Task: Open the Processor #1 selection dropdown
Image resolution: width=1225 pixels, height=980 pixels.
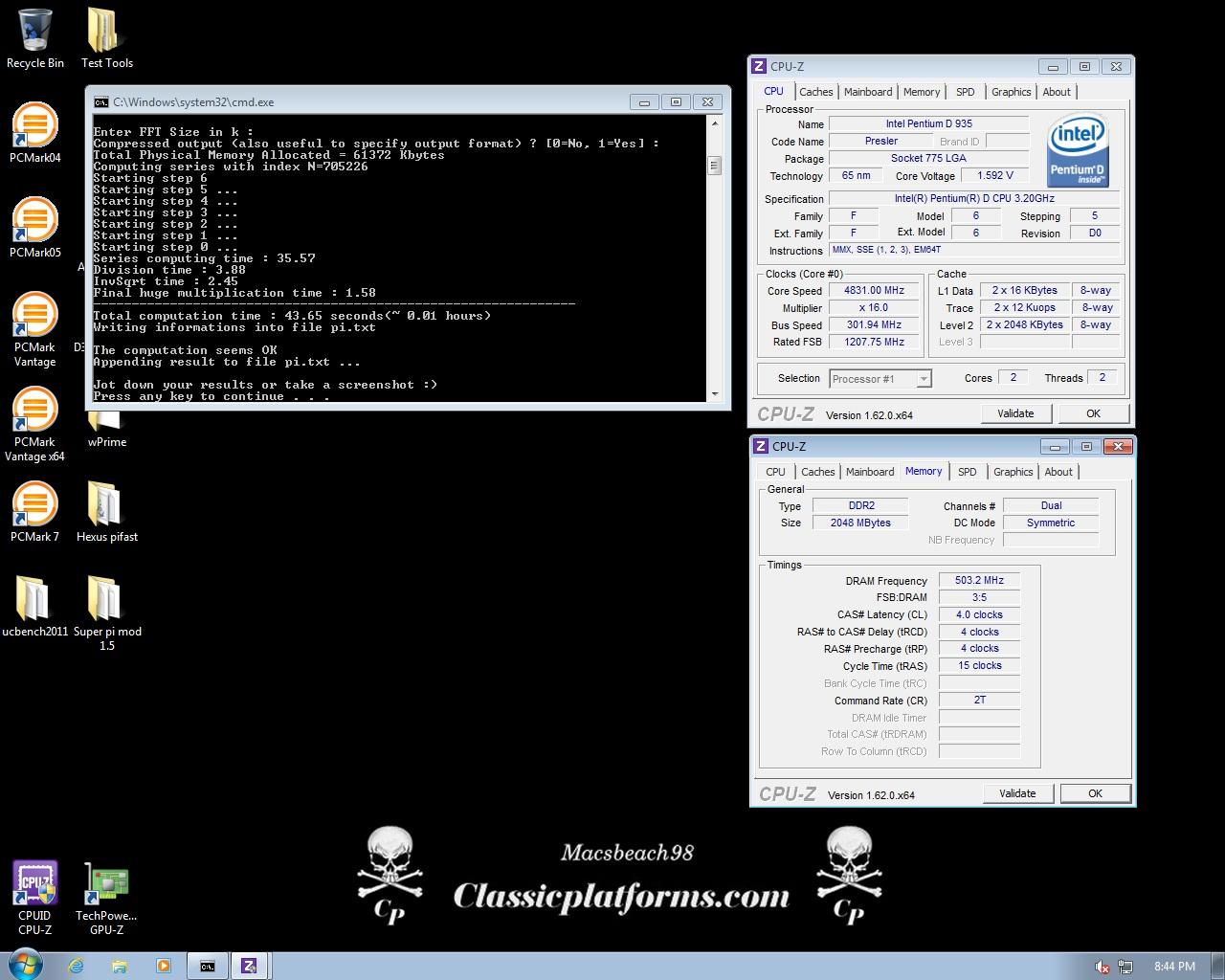Action: coord(880,379)
